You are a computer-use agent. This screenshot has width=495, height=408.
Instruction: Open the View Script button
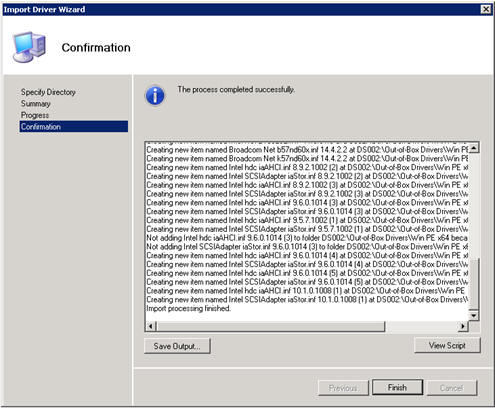click(x=447, y=345)
